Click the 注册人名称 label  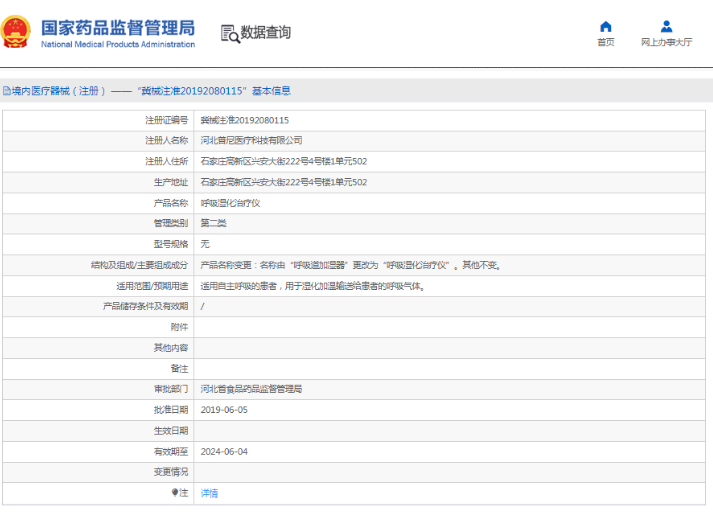point(166,141)
